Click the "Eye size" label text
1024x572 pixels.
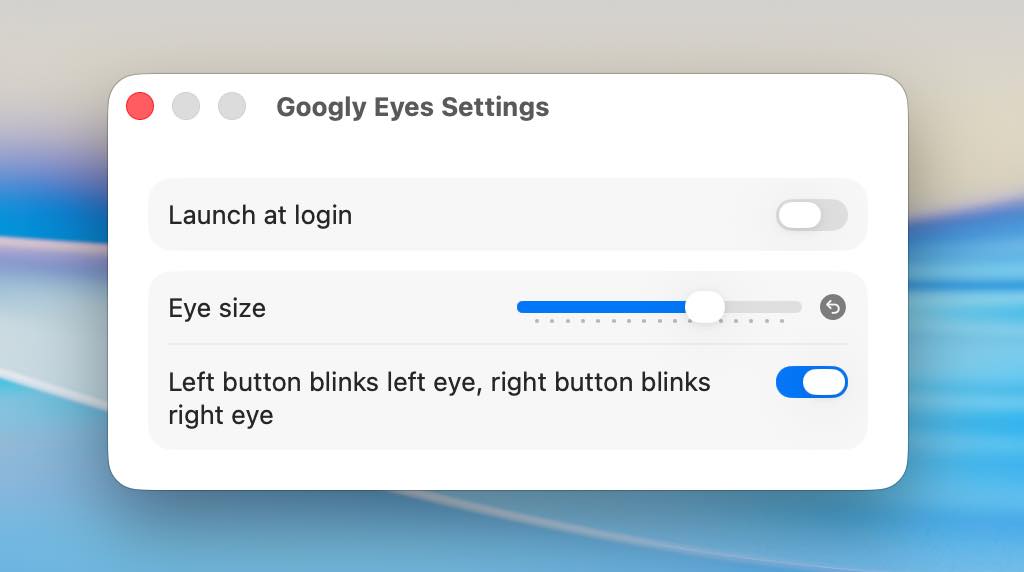coord(217,308)
